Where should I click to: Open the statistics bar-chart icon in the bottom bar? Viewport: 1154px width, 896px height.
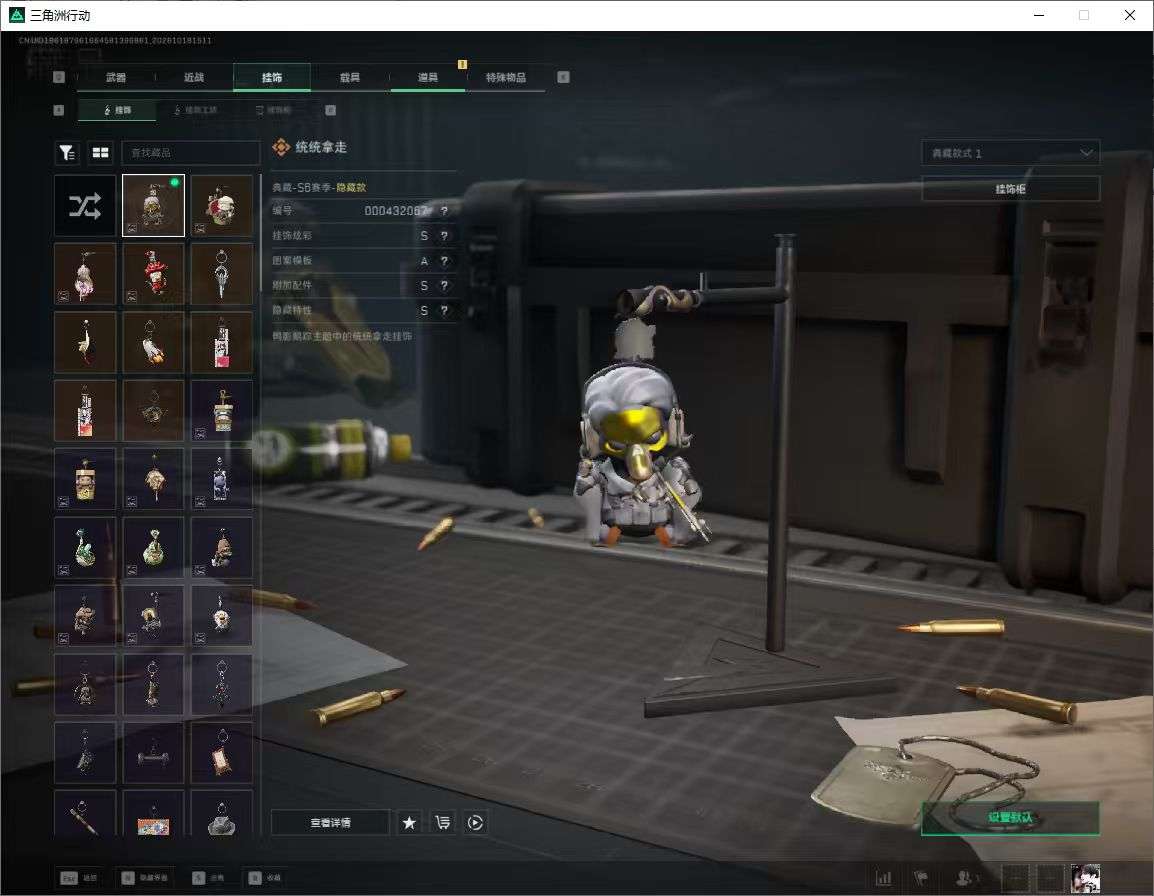pos(883,878)
